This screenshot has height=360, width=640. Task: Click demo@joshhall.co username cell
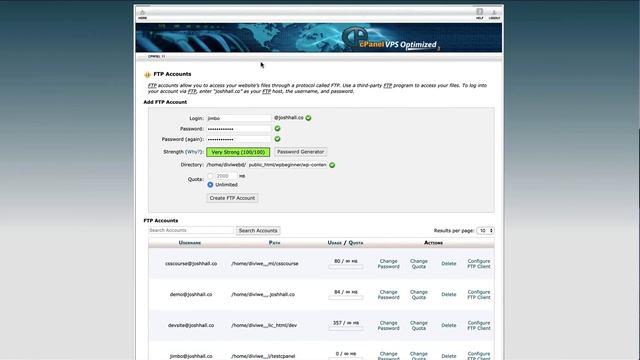[x=191, y=294]
